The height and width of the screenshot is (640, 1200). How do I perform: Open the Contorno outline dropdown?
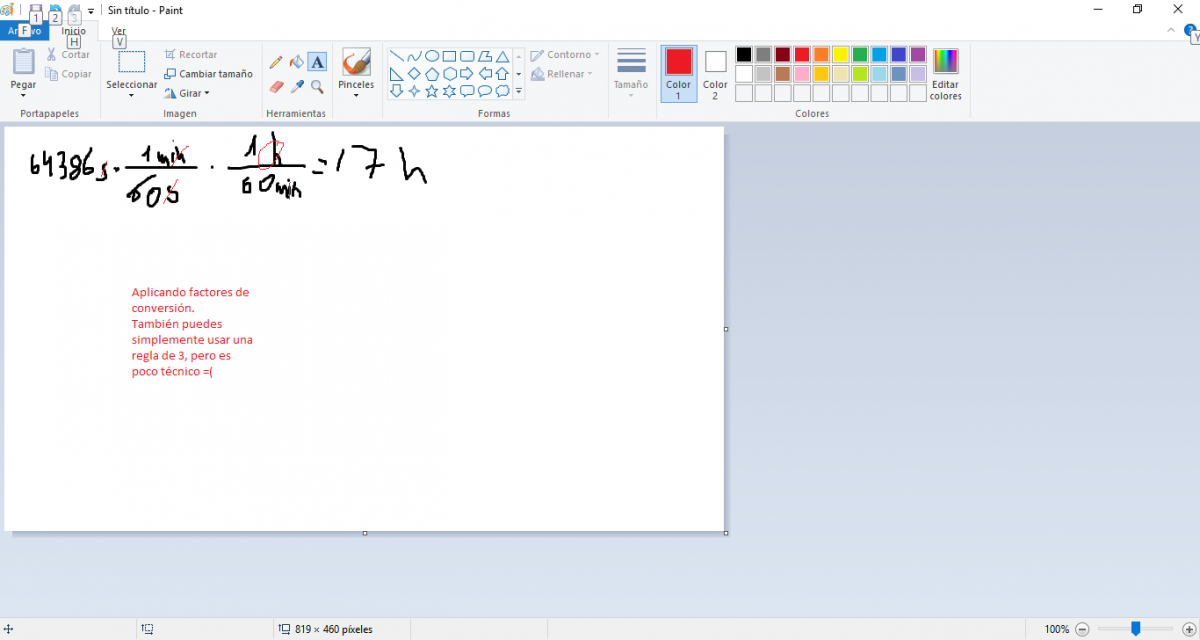[566, 55]
